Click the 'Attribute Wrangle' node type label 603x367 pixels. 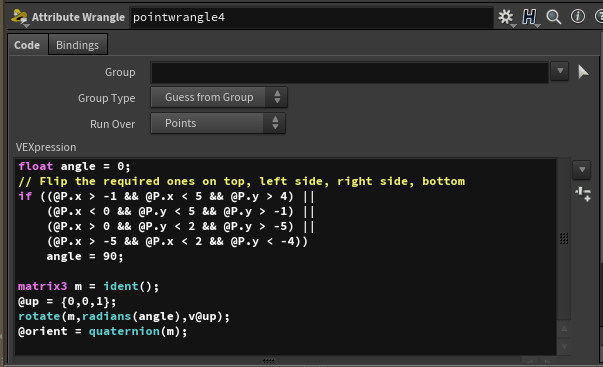78,17
